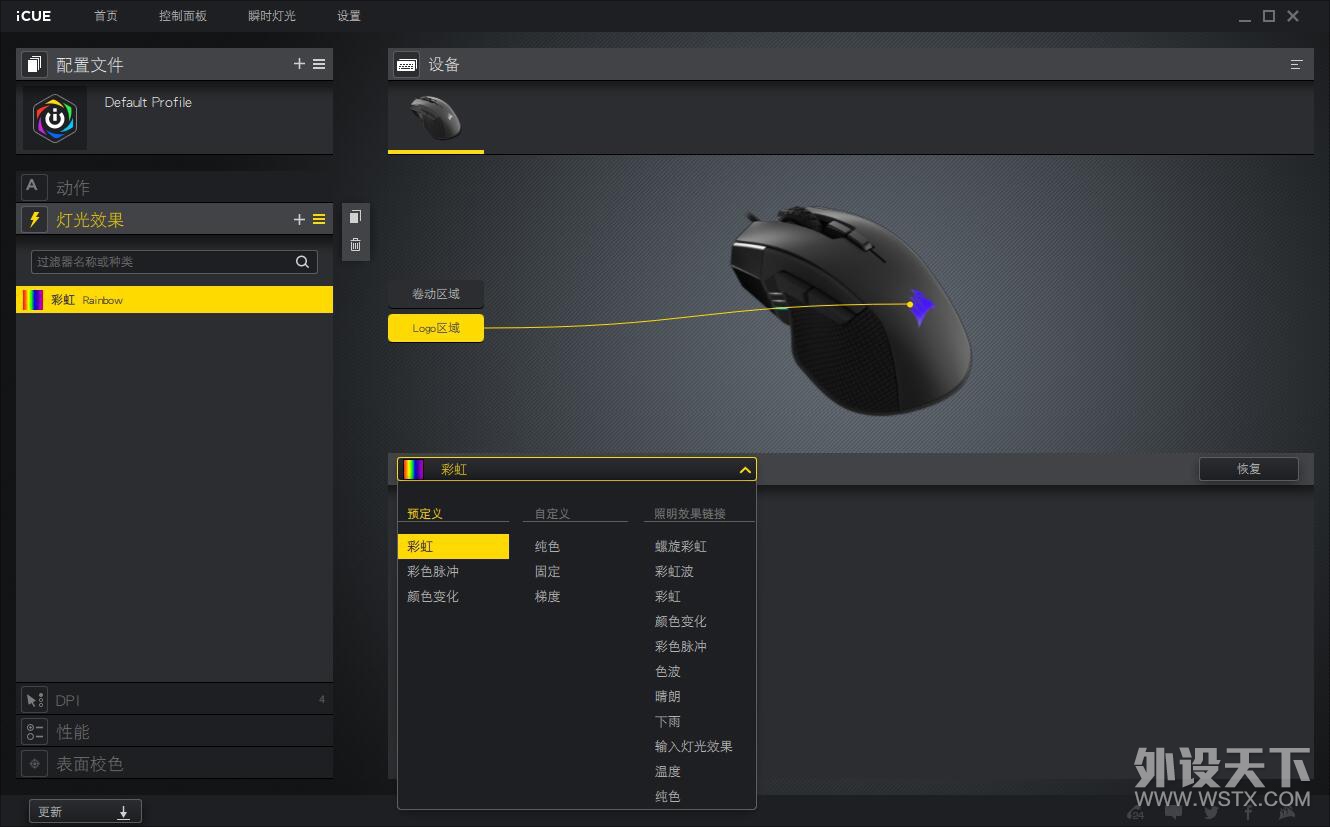Add a new lighting effect
The image size is (1330, 827).
point(299,219)
